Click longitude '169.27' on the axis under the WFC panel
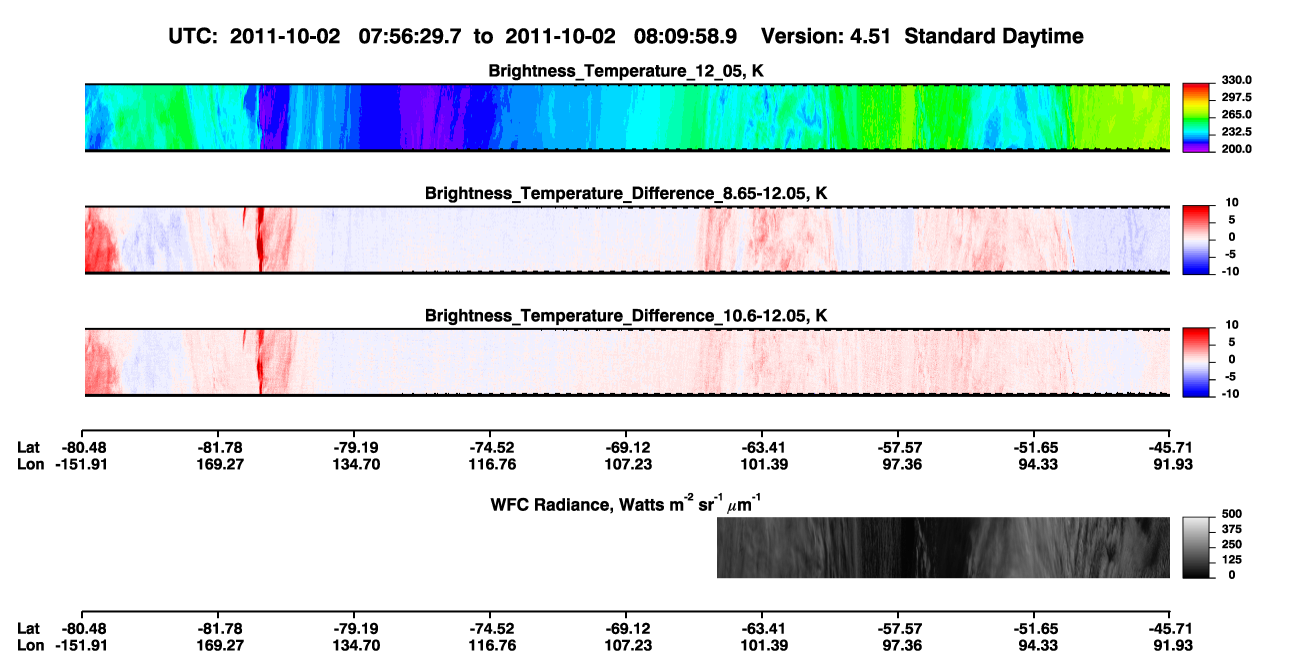The width and height of the screenshot is (1300, 667). 221,645
